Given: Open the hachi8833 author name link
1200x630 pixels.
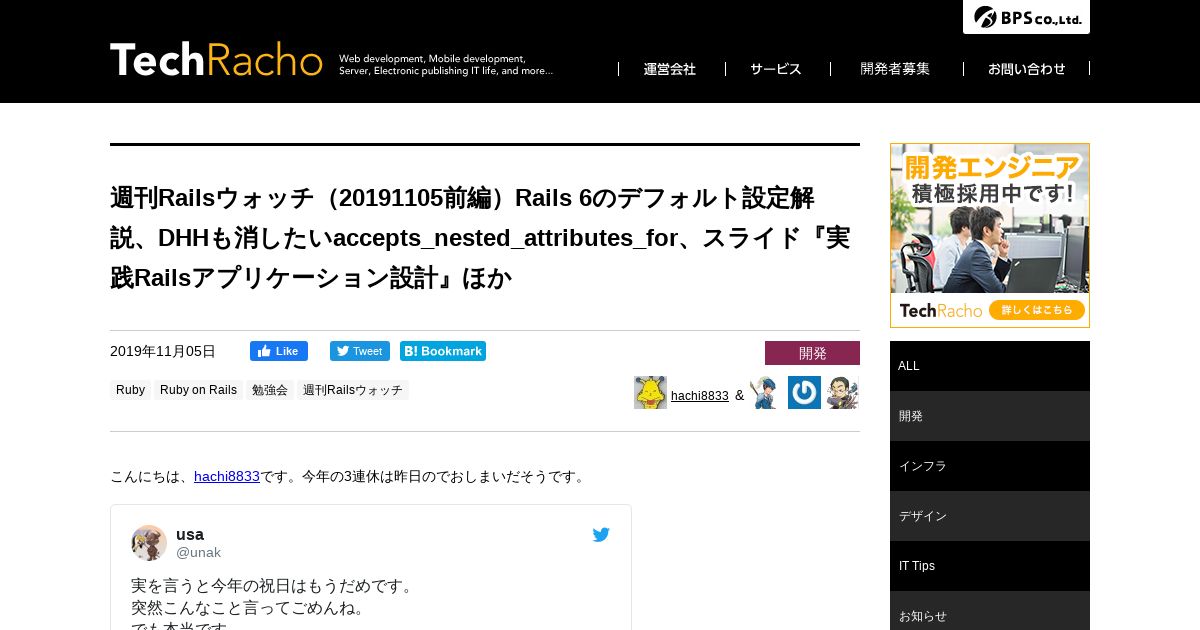Looking at the screenshot, I should [x=700, y=396].
